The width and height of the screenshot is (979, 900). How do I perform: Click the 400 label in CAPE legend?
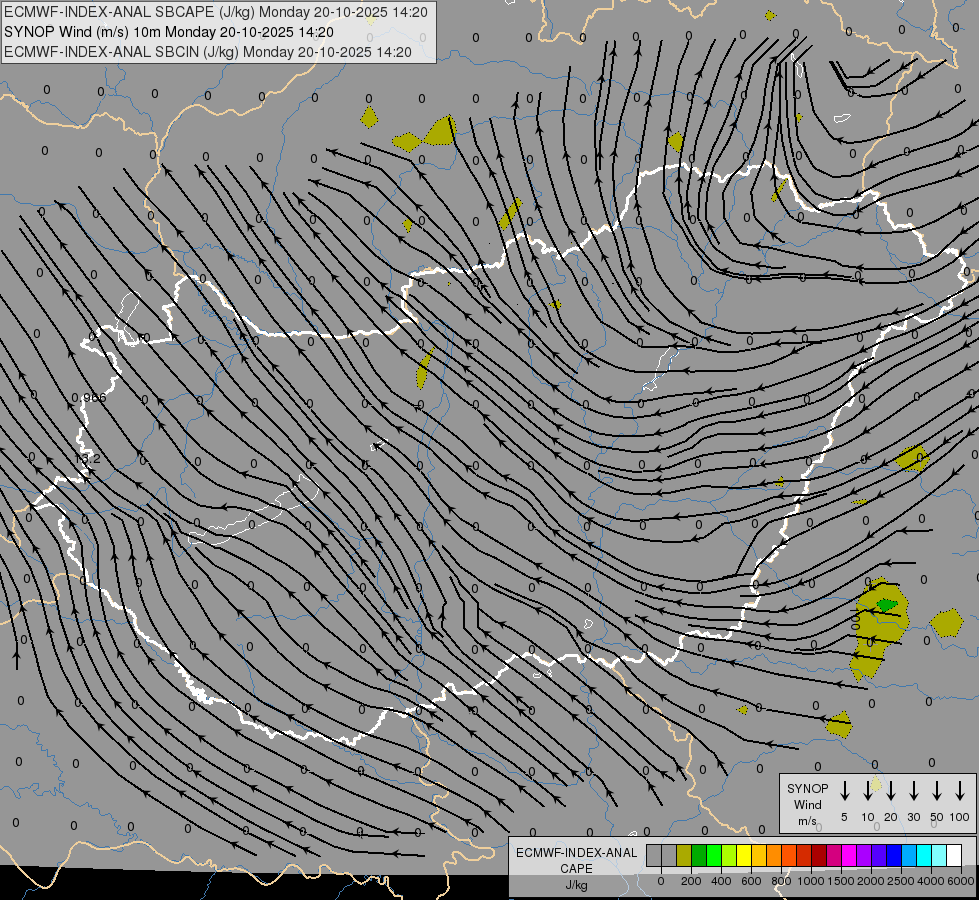(x=721, y=881)
